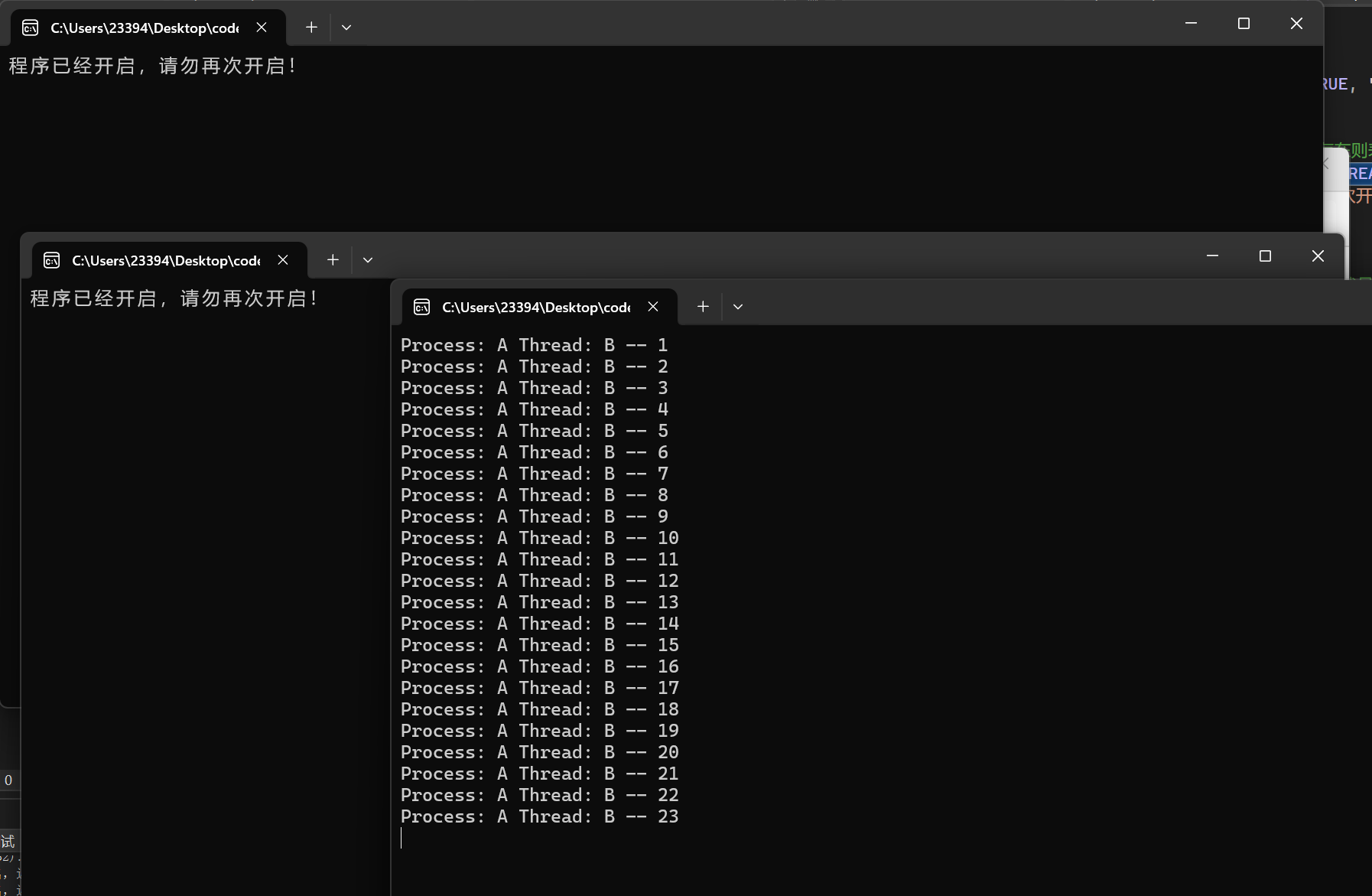Open the tab dropdown chevron in the rearmost terminal
Screen dimensions: 1372x896
(x=346, y=28)
